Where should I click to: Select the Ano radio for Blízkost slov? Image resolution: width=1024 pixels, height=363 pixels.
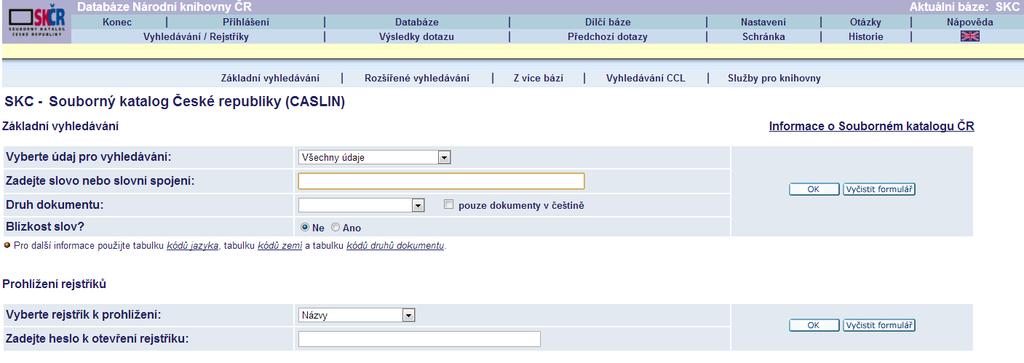coord(336,228)
